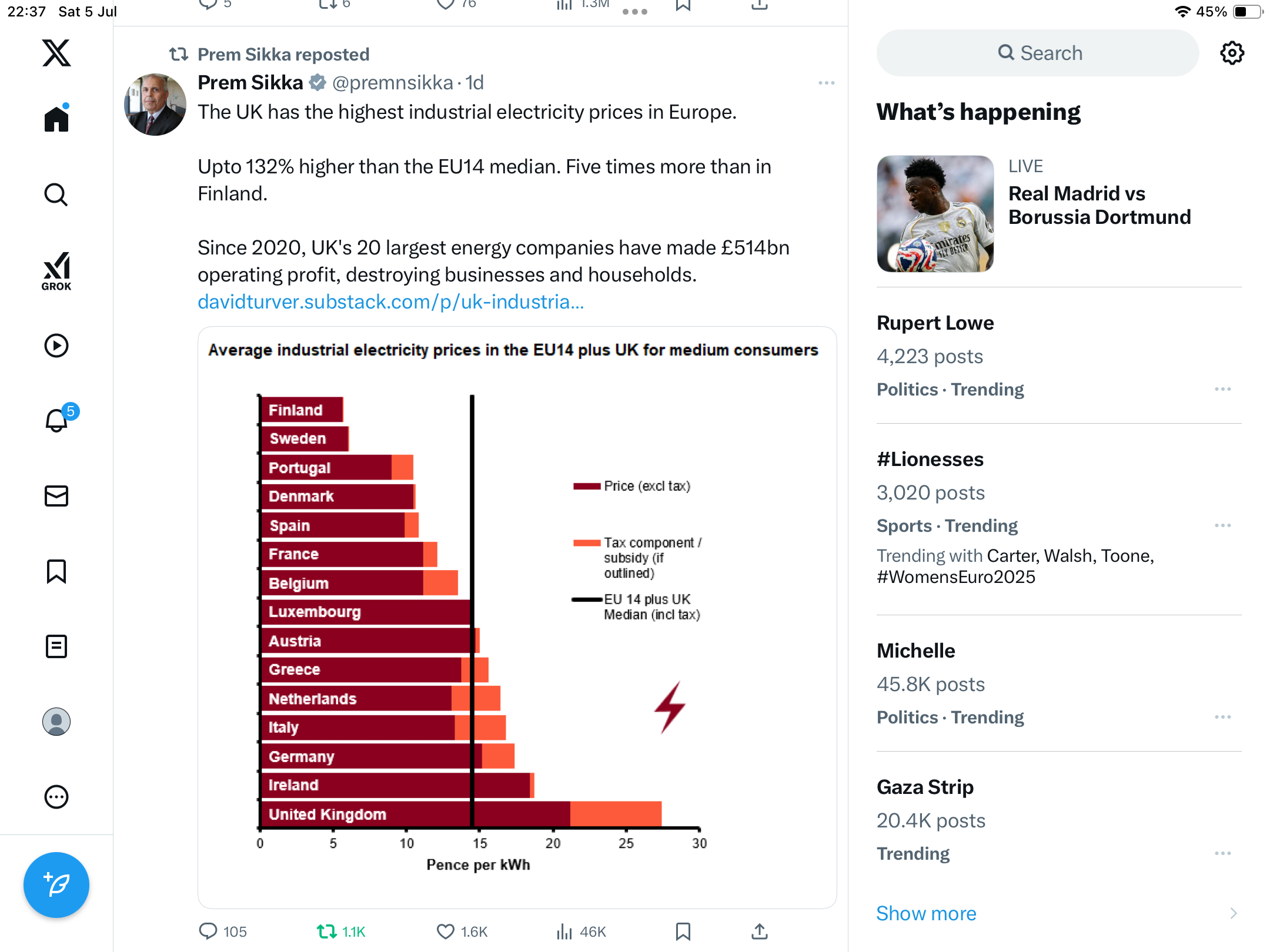The height and width of the screenshot is (952, 1270).
Task: Expand Show more trends chevron
Action: click(1234, 913)
